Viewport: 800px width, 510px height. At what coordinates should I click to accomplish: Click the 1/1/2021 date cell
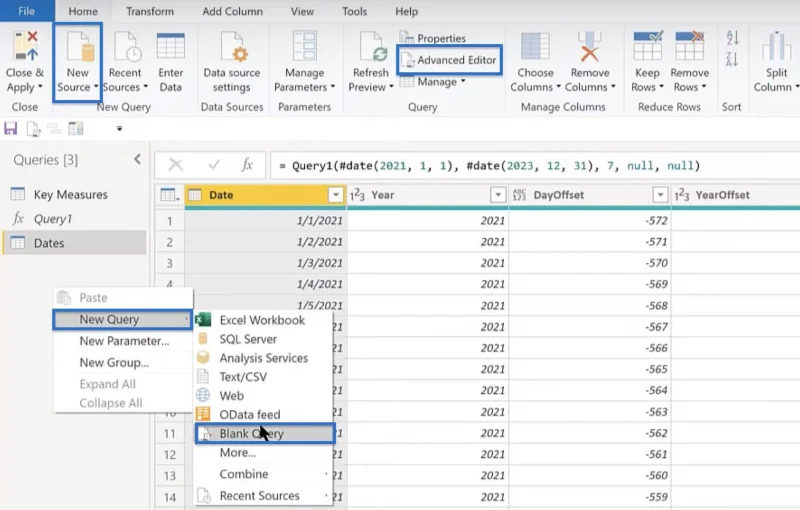(x=265, y=220)
